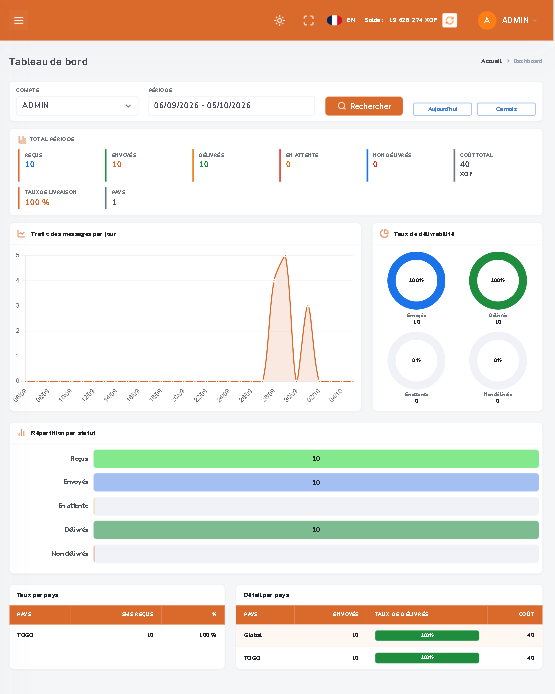
Task: Click the Envoyés value 10 in totals
Action: (x=117, y=164)
